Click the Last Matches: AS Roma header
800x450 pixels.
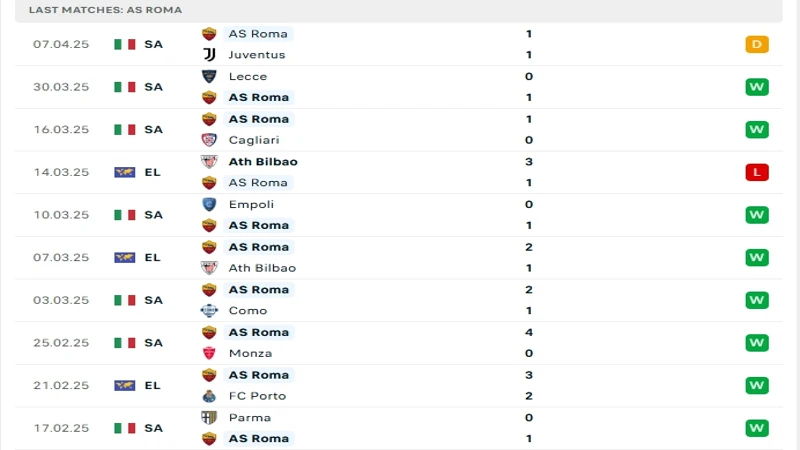(x=106, y=10)
